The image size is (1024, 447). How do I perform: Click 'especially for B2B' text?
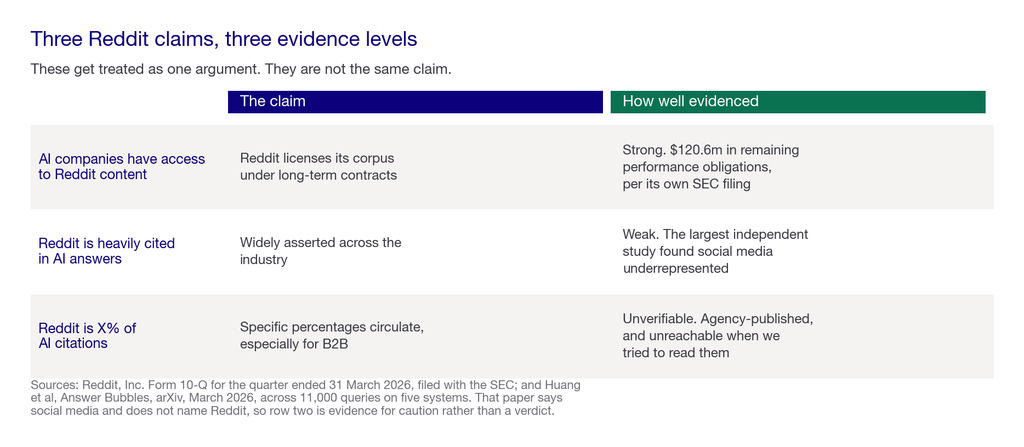click(293, 344)
